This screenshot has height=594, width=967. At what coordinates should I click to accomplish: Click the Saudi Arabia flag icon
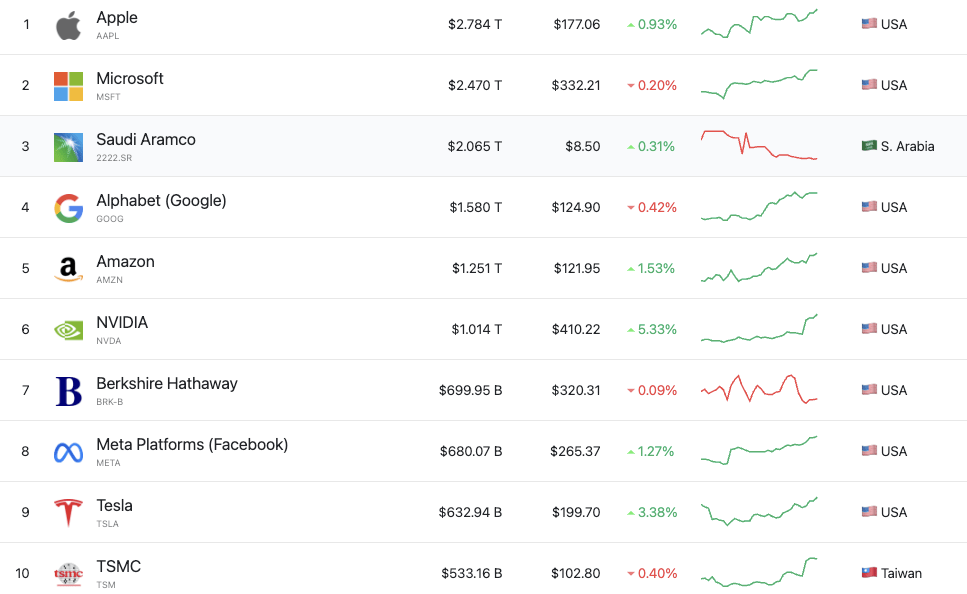869,146
